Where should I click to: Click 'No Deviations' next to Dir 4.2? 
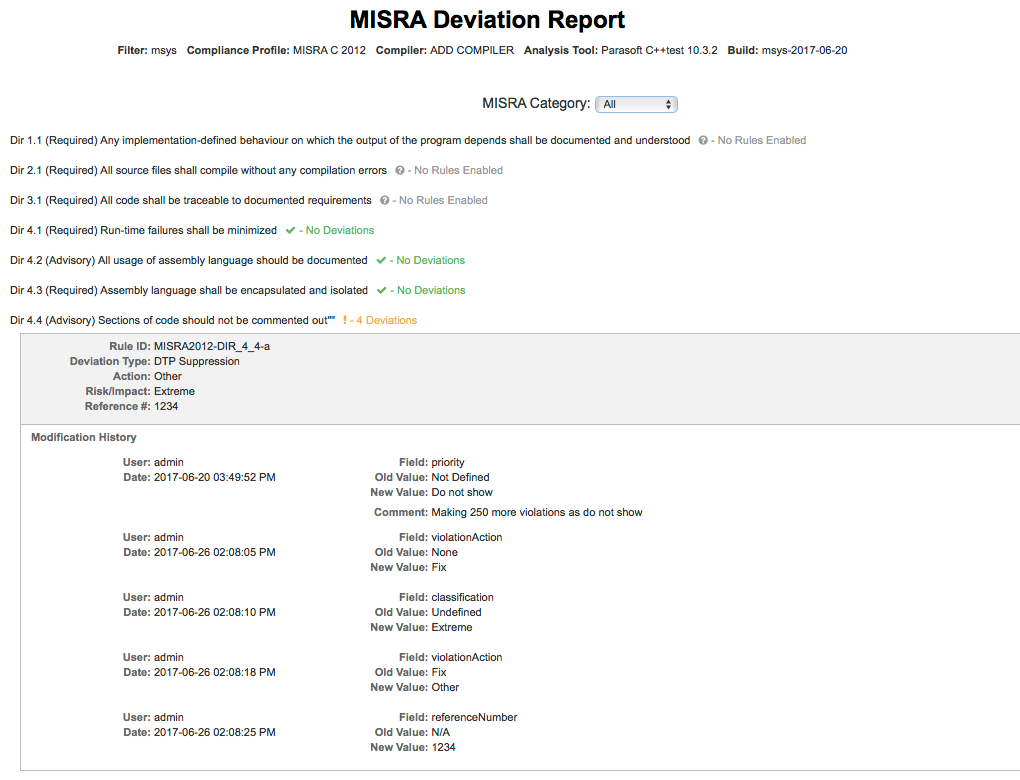pyautogui.click(x=431, y=260)
